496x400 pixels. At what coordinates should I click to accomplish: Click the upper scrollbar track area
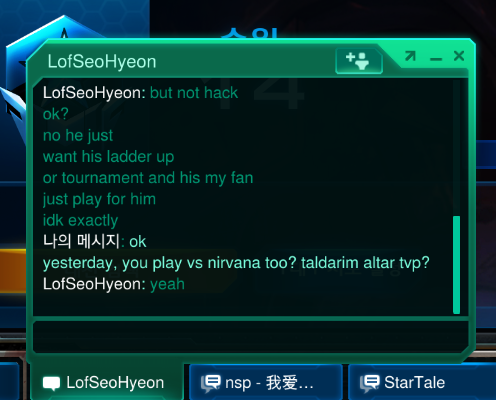click(456, 148)
